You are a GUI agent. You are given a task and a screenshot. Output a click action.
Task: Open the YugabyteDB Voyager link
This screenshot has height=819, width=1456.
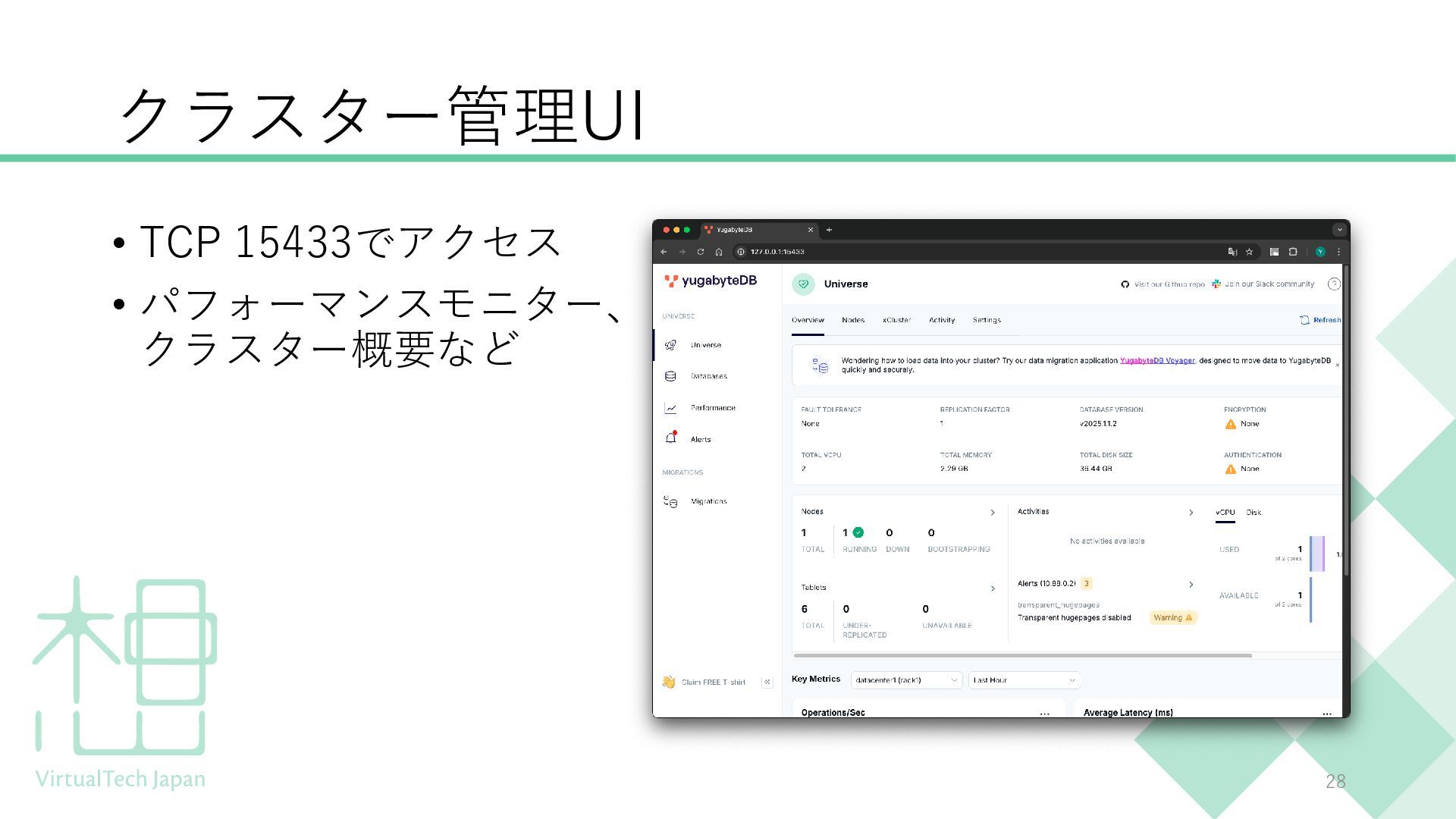1156,360
